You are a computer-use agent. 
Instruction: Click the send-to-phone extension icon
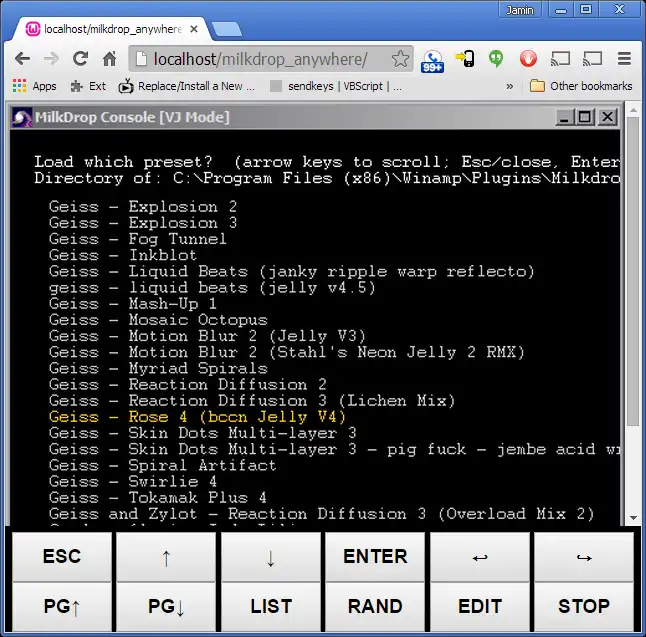click(465, 59)
